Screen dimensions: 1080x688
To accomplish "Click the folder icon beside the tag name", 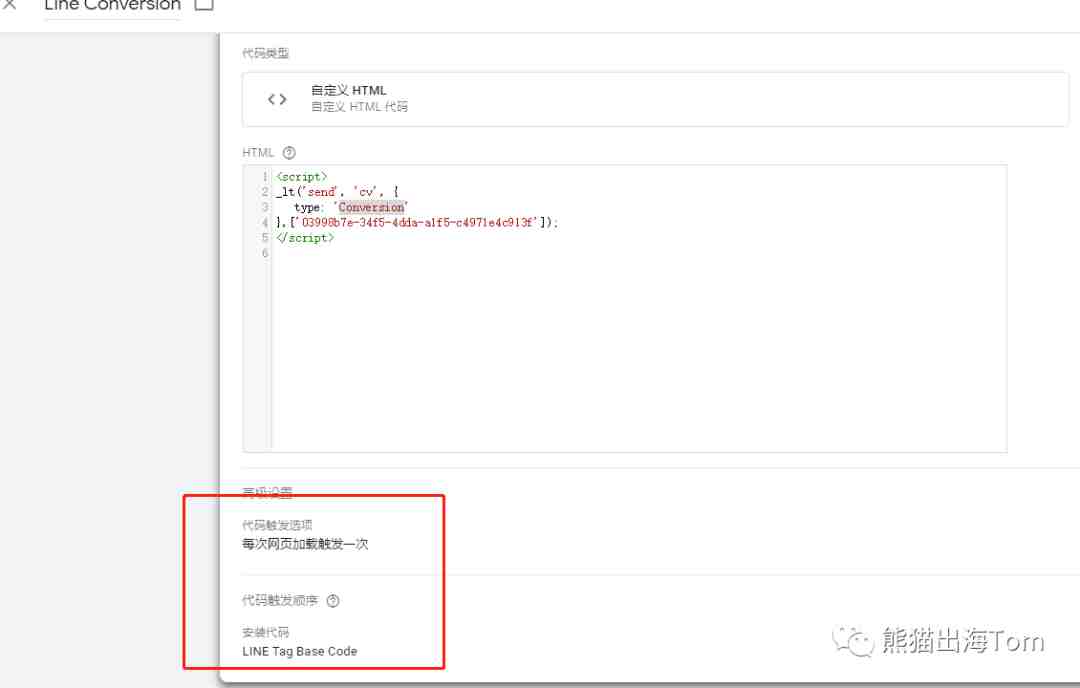I will click(x=204, y=4).
